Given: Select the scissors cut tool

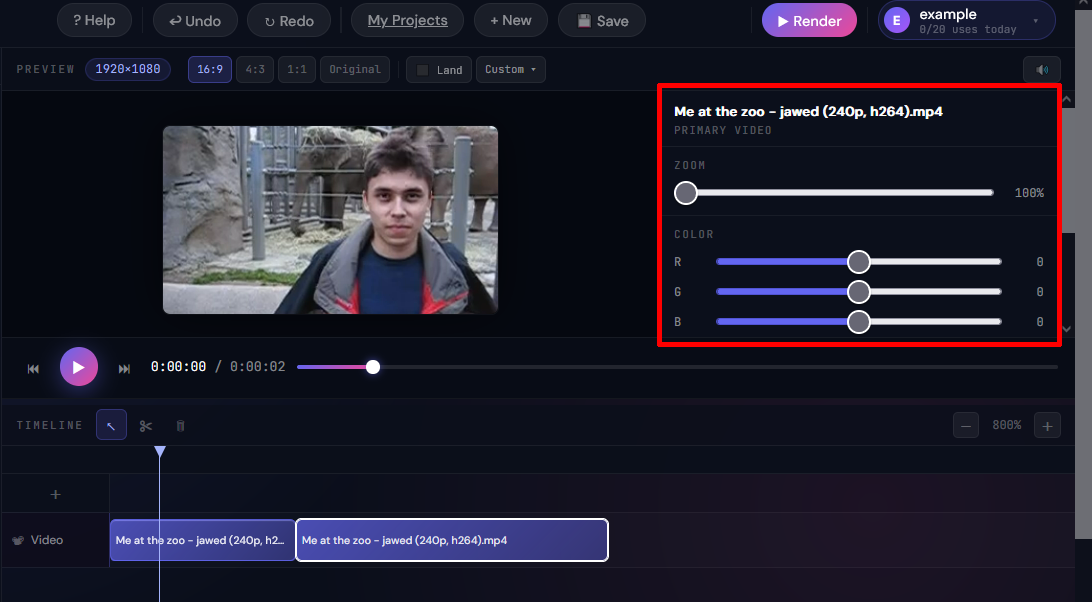Looking at the screenshot, I should tap(146, 426).
